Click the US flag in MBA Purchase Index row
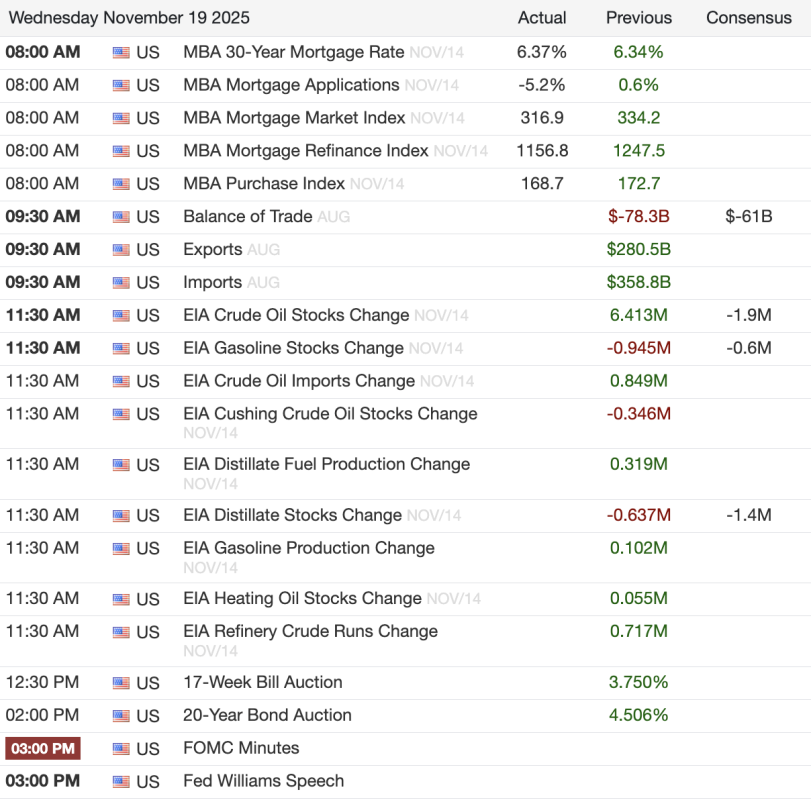The height and width of the screenshot is (800, 811). coord(121,184)
